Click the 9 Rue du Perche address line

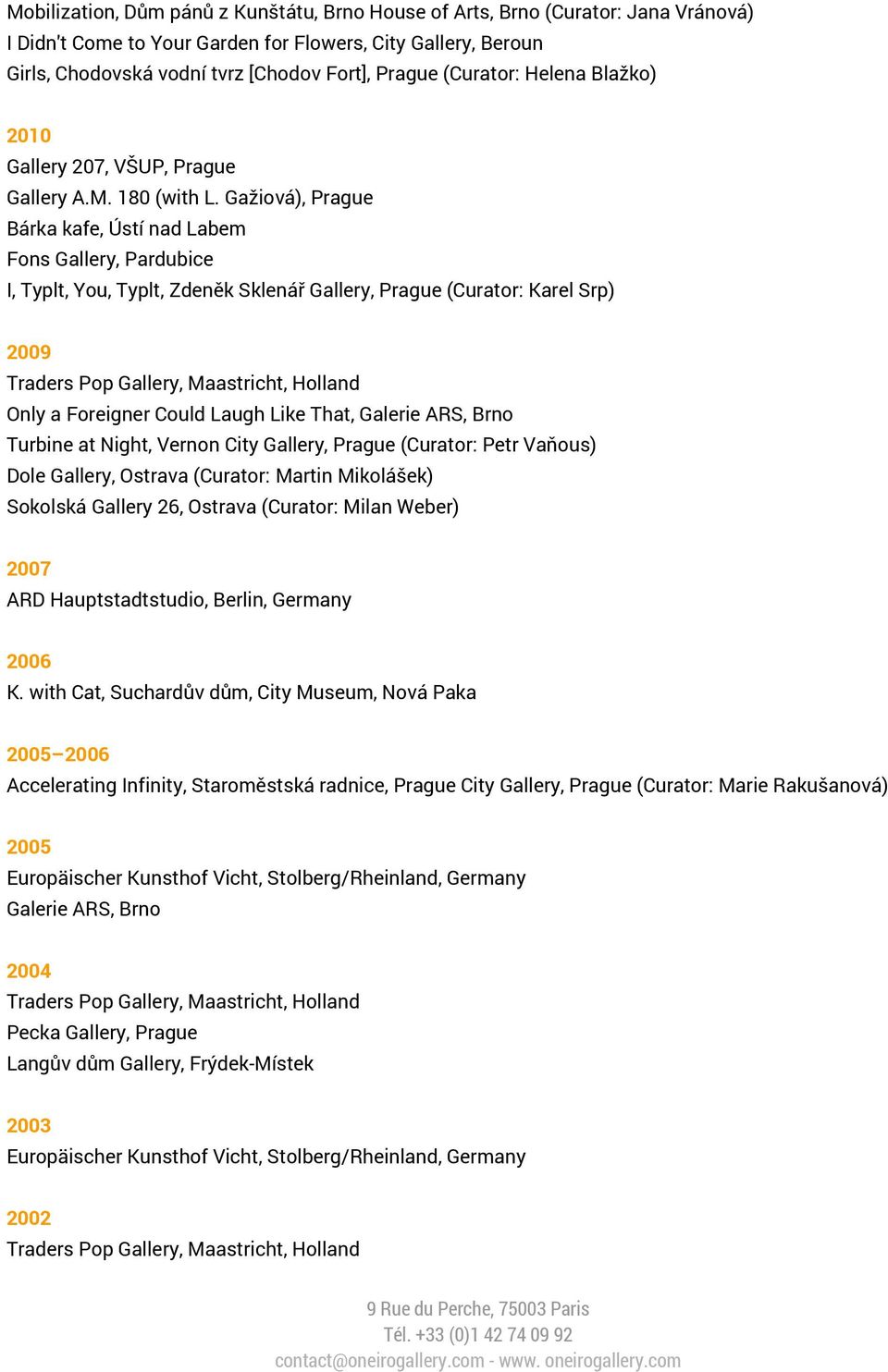point(478,1309)
